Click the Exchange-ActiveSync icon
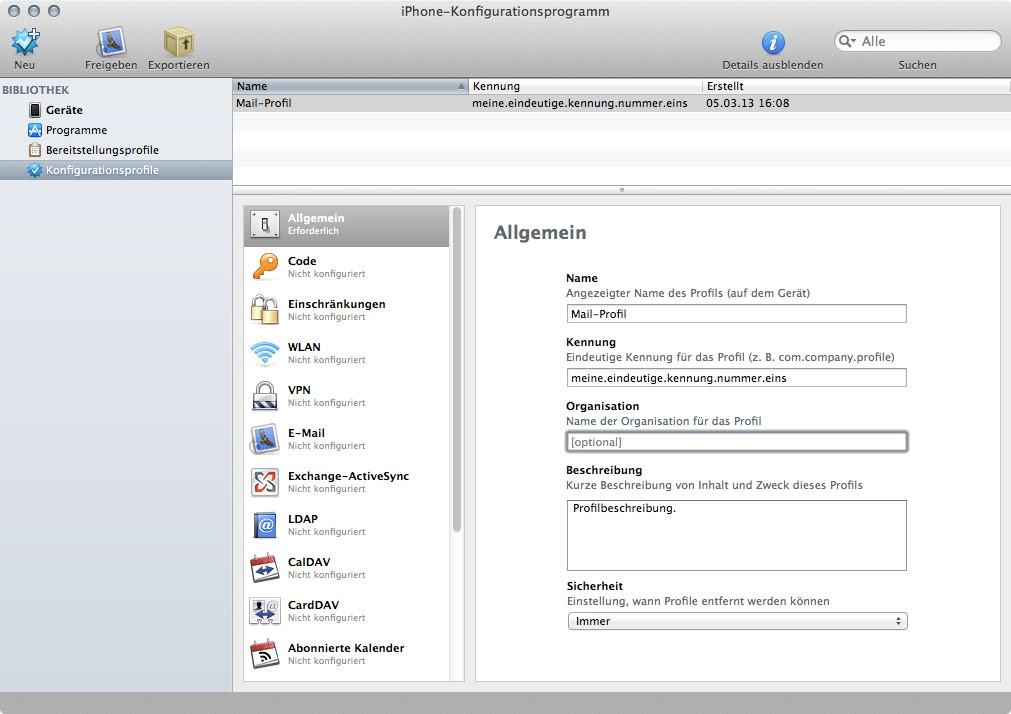Screen dimensions: 1011x714 click(x=265, y=482)
